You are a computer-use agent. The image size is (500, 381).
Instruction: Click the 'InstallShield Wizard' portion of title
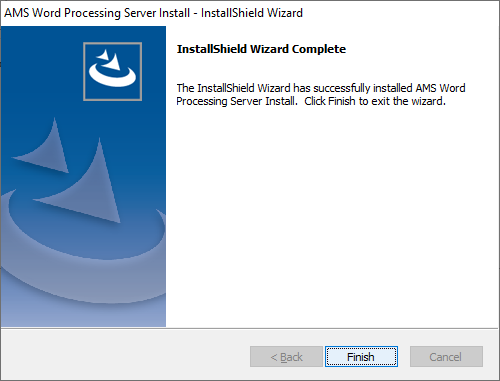coord(252,13)
